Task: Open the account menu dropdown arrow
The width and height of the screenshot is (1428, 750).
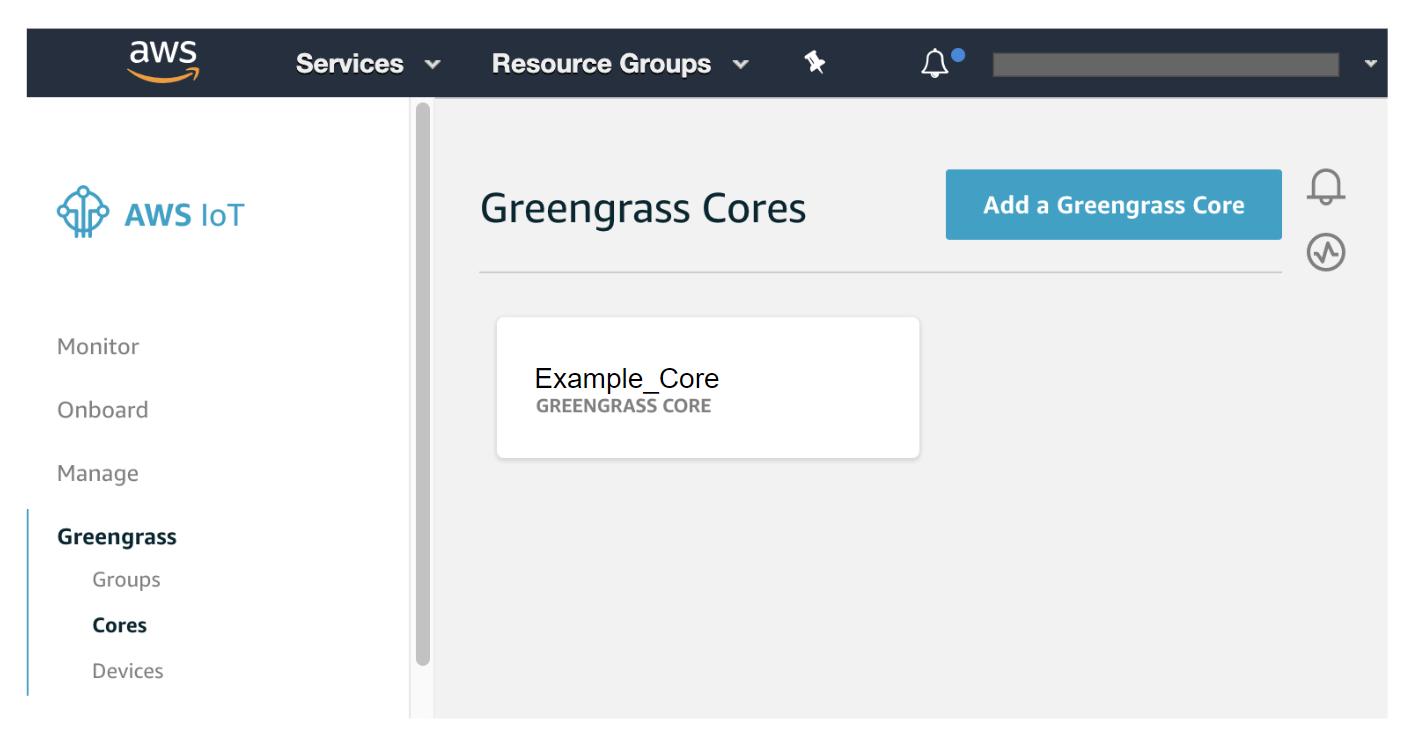Action: click(1370, 64)
